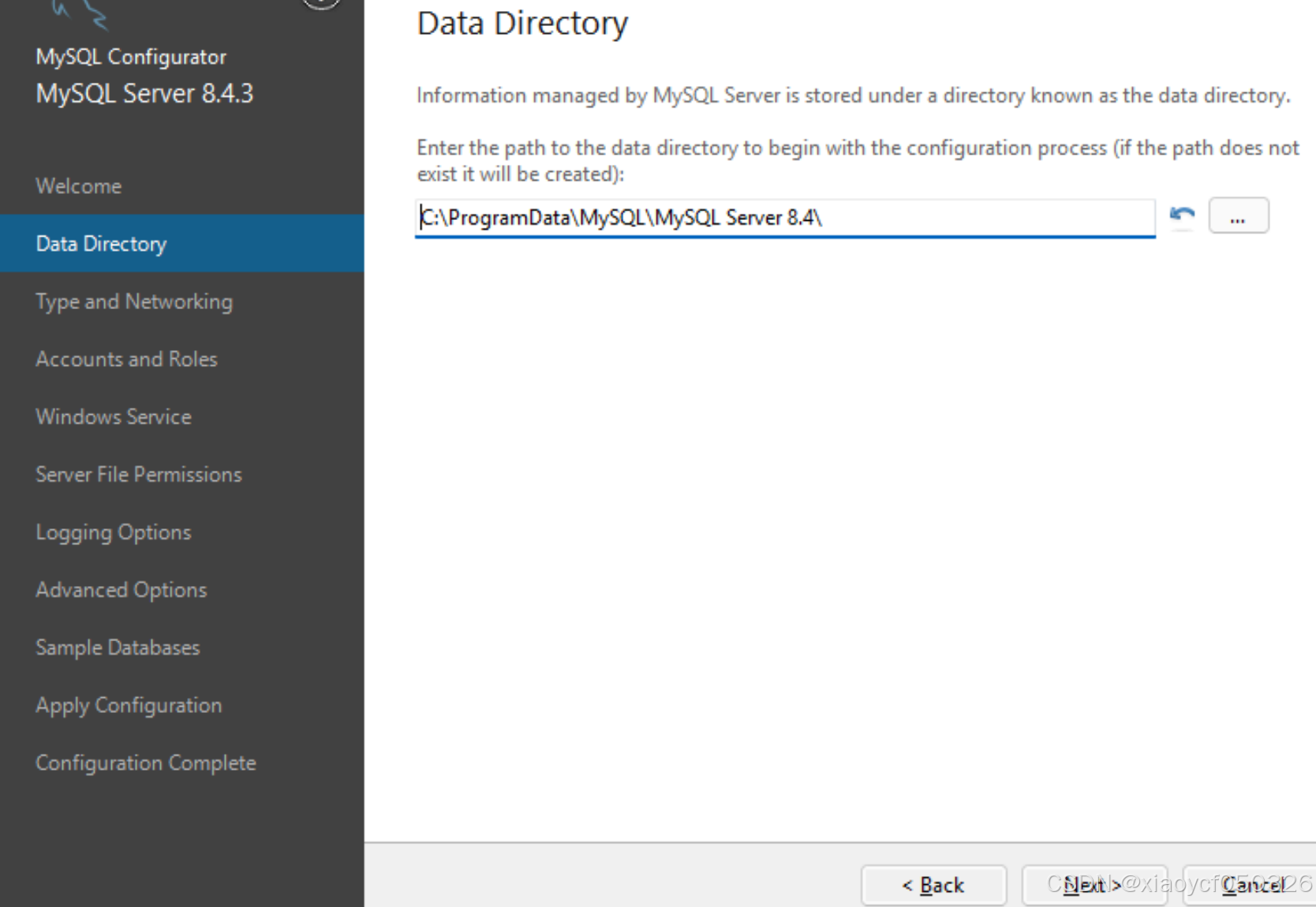Click the revert path undo arrow icon
The height and width of the screenshot is (907, 1316).
(1182, 215)
